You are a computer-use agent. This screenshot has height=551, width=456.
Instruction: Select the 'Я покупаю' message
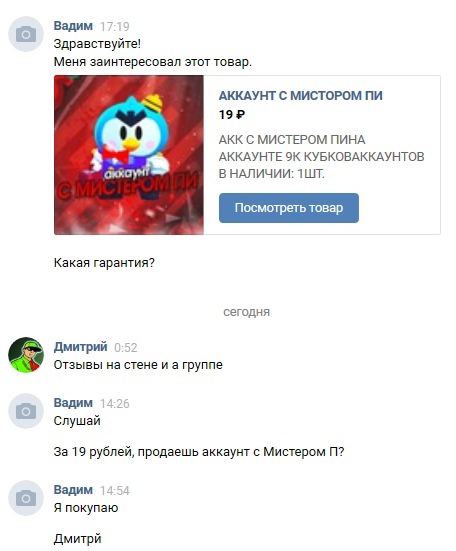click(86, 508)
